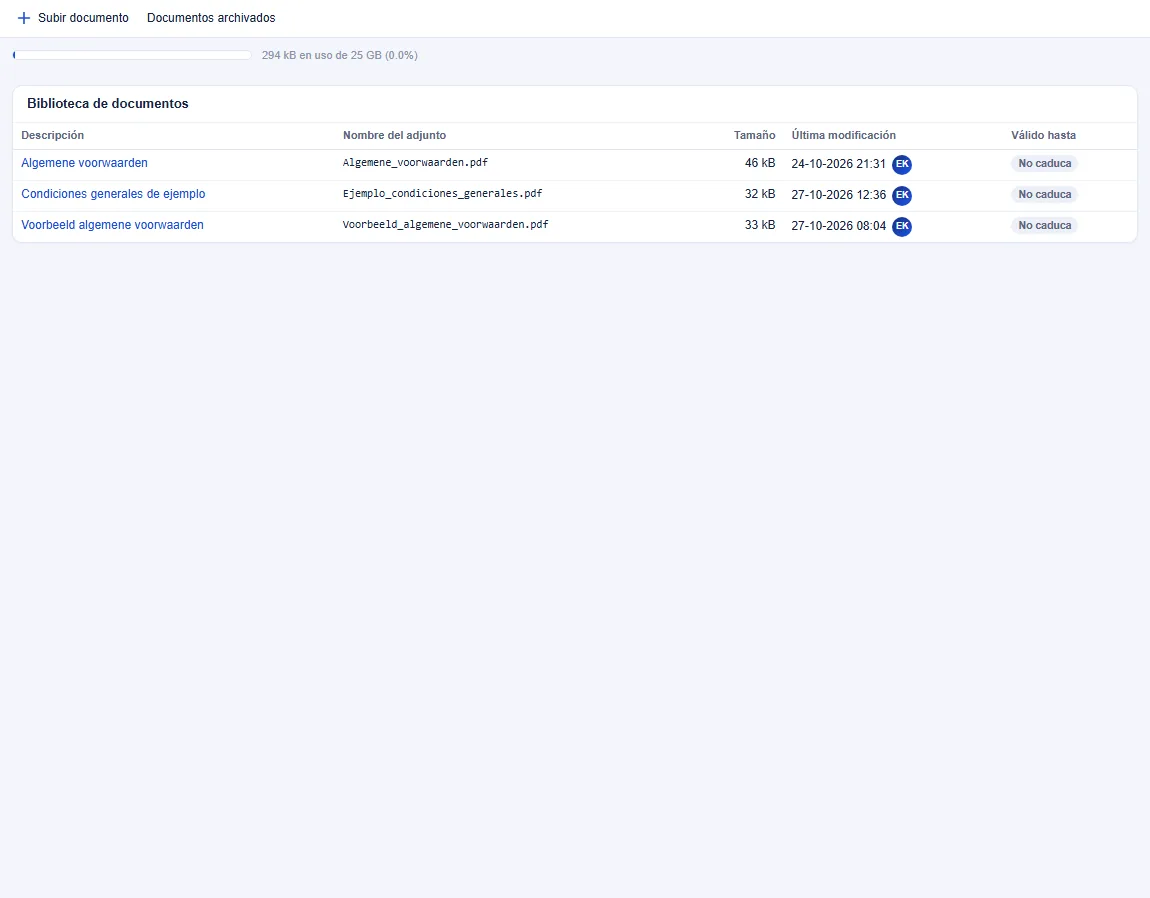Click the plus icon beside Subir documento
This screenshot has width=1150, height=898.
point(23,18)
